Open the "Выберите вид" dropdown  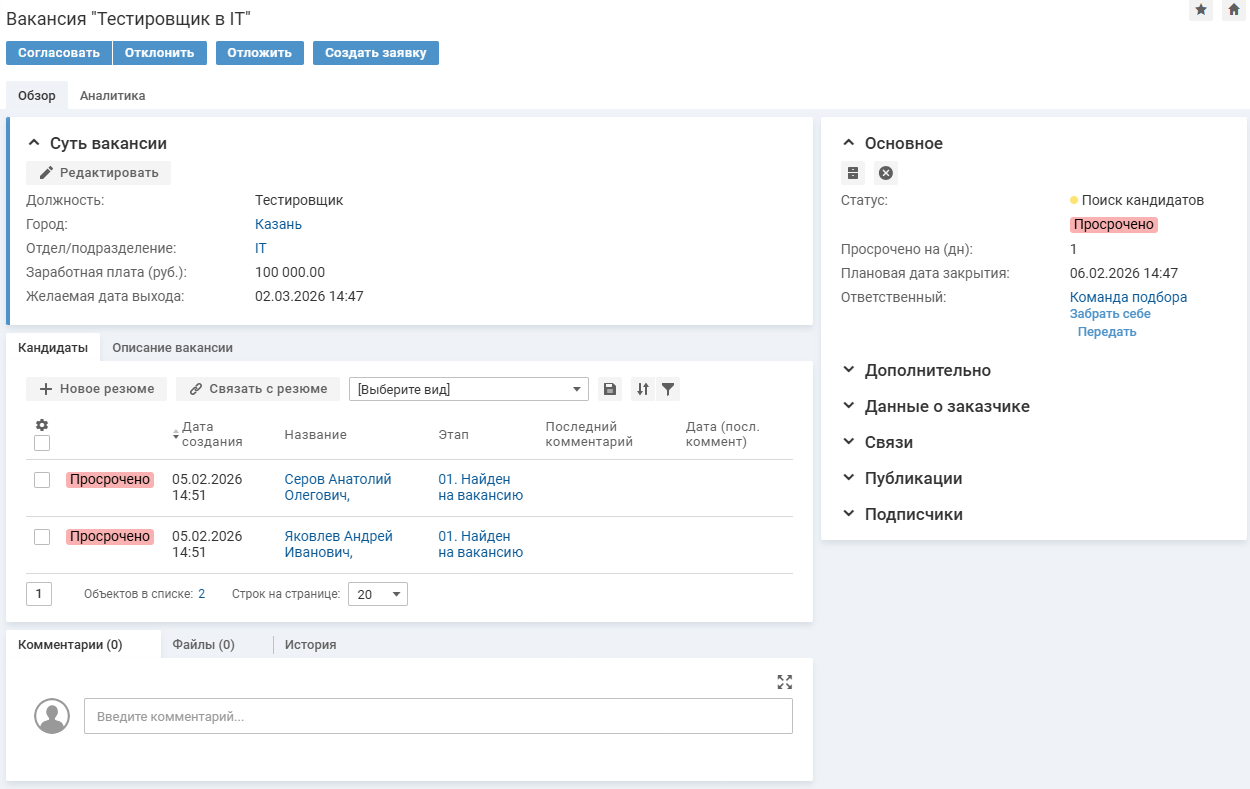469,389
